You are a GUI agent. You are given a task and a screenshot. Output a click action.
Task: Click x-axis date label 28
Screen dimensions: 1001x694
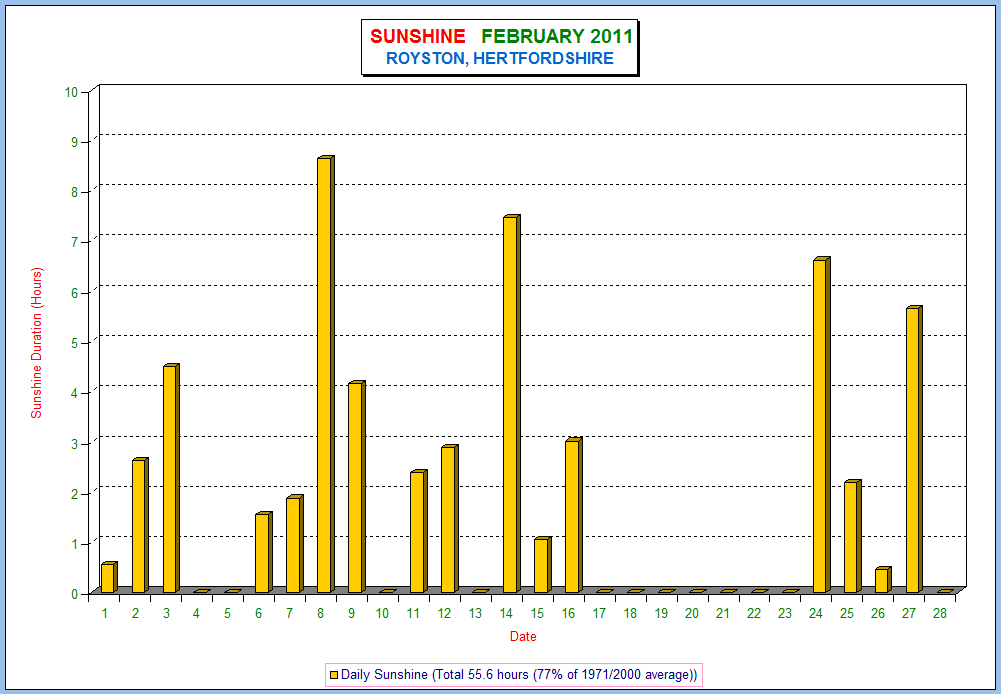point(939,614)
